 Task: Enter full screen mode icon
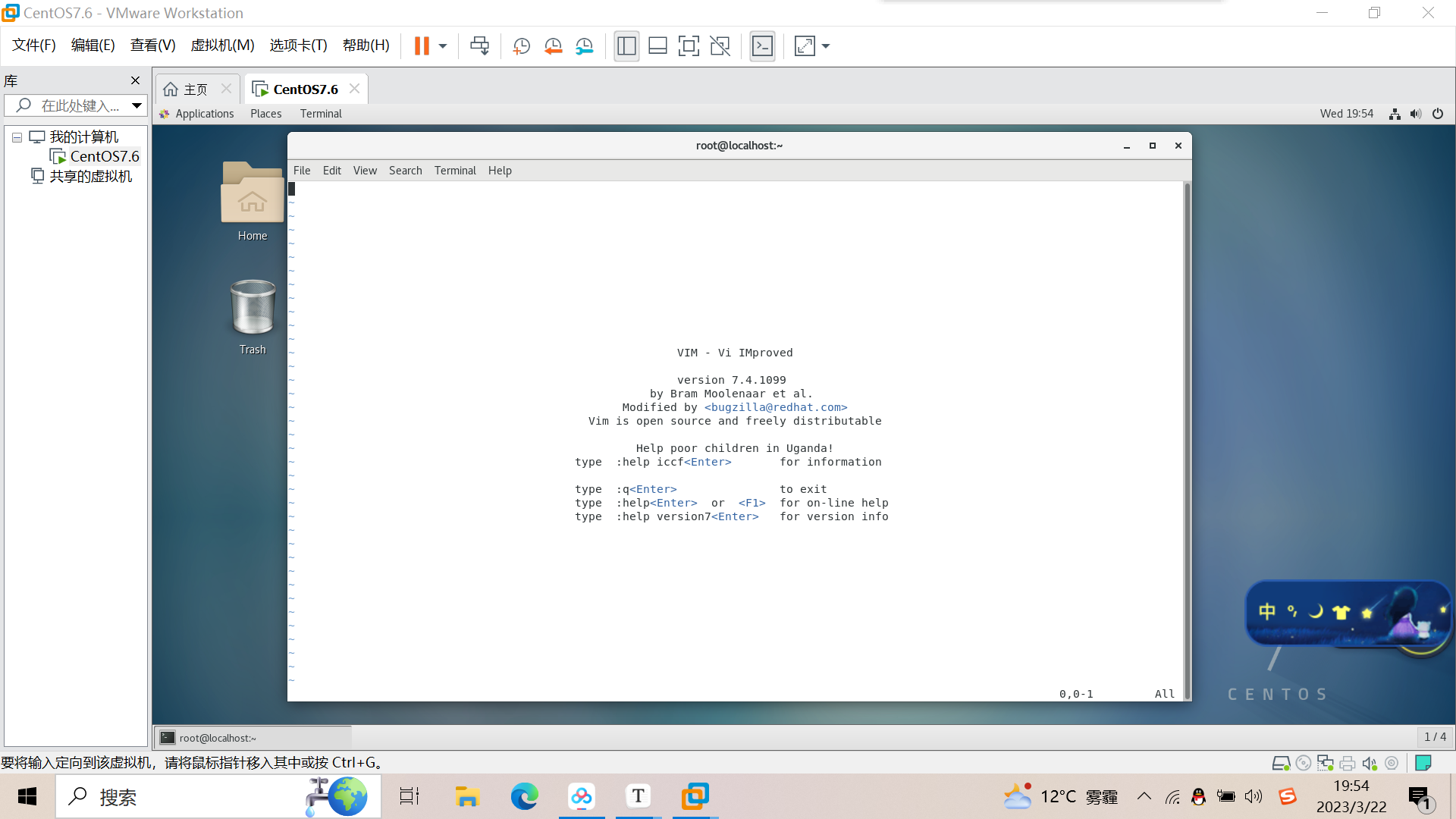pyautogui.click(x=689, y=46)
